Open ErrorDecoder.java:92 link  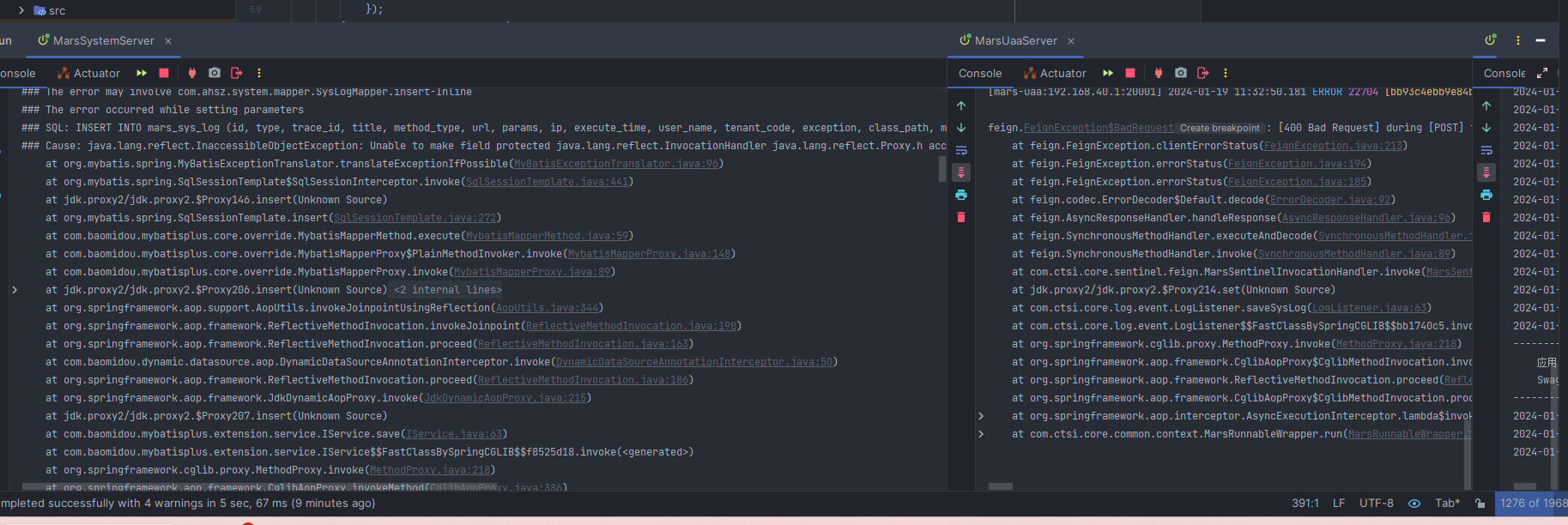coord(1330,200)
